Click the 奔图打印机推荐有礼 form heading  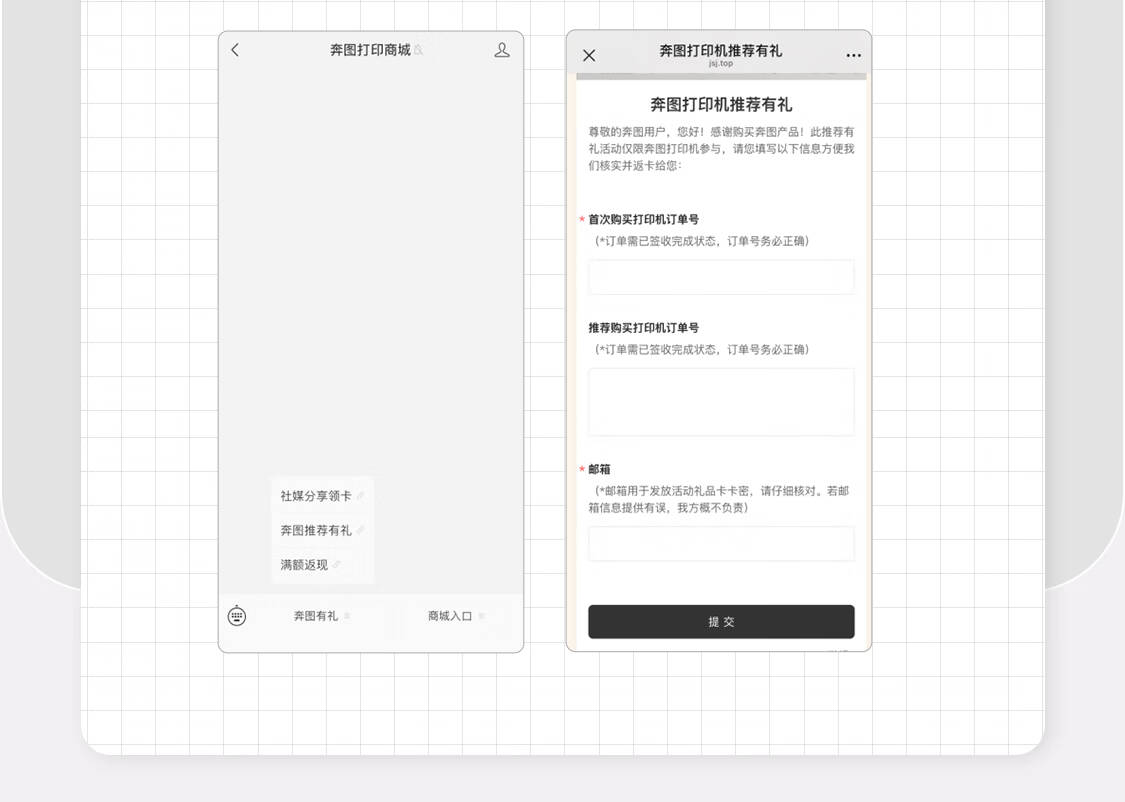coord(721,105)
